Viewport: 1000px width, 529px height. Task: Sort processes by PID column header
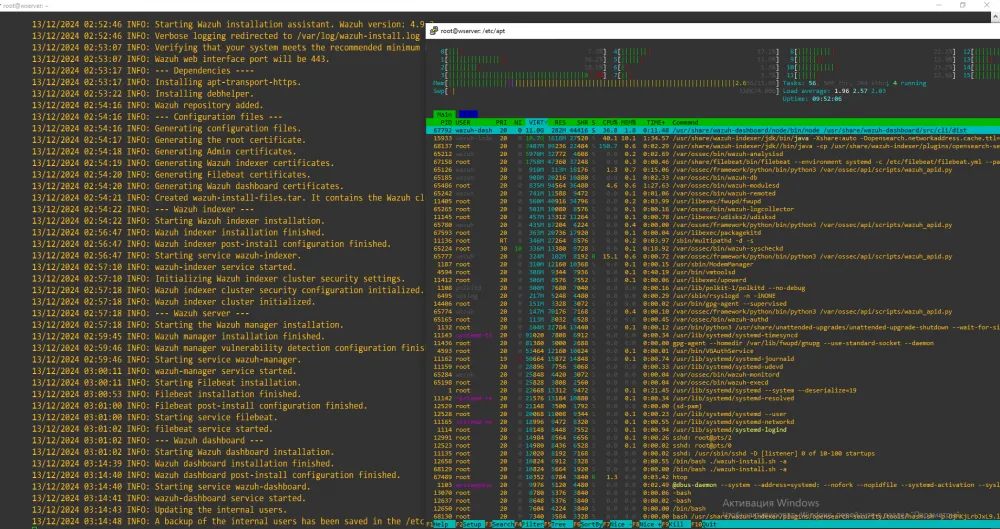pos(446,123)
